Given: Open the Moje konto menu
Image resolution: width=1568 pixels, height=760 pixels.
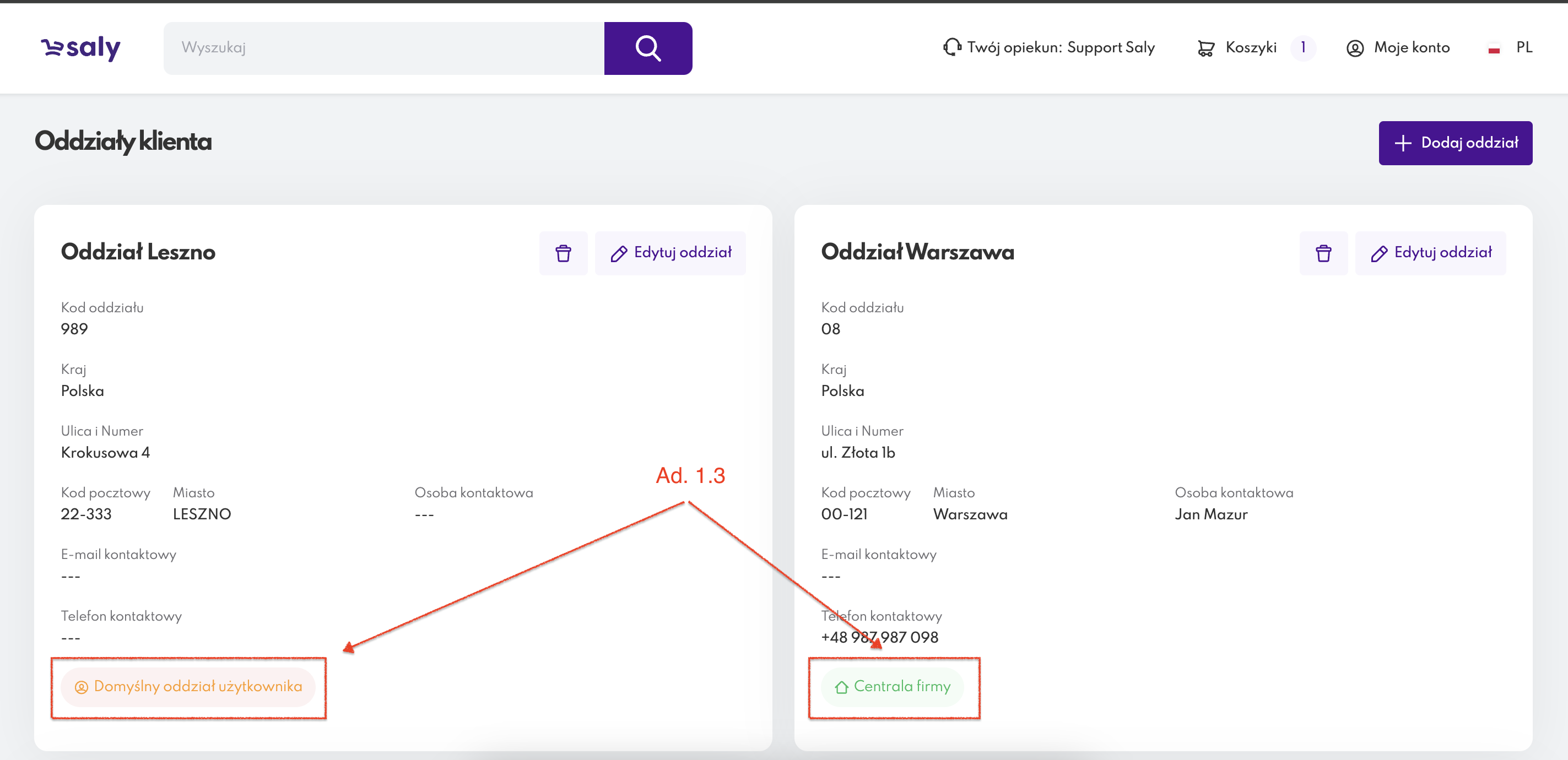Looking at the screenshot, I should pyautogui.click(x=1411, y=47).
